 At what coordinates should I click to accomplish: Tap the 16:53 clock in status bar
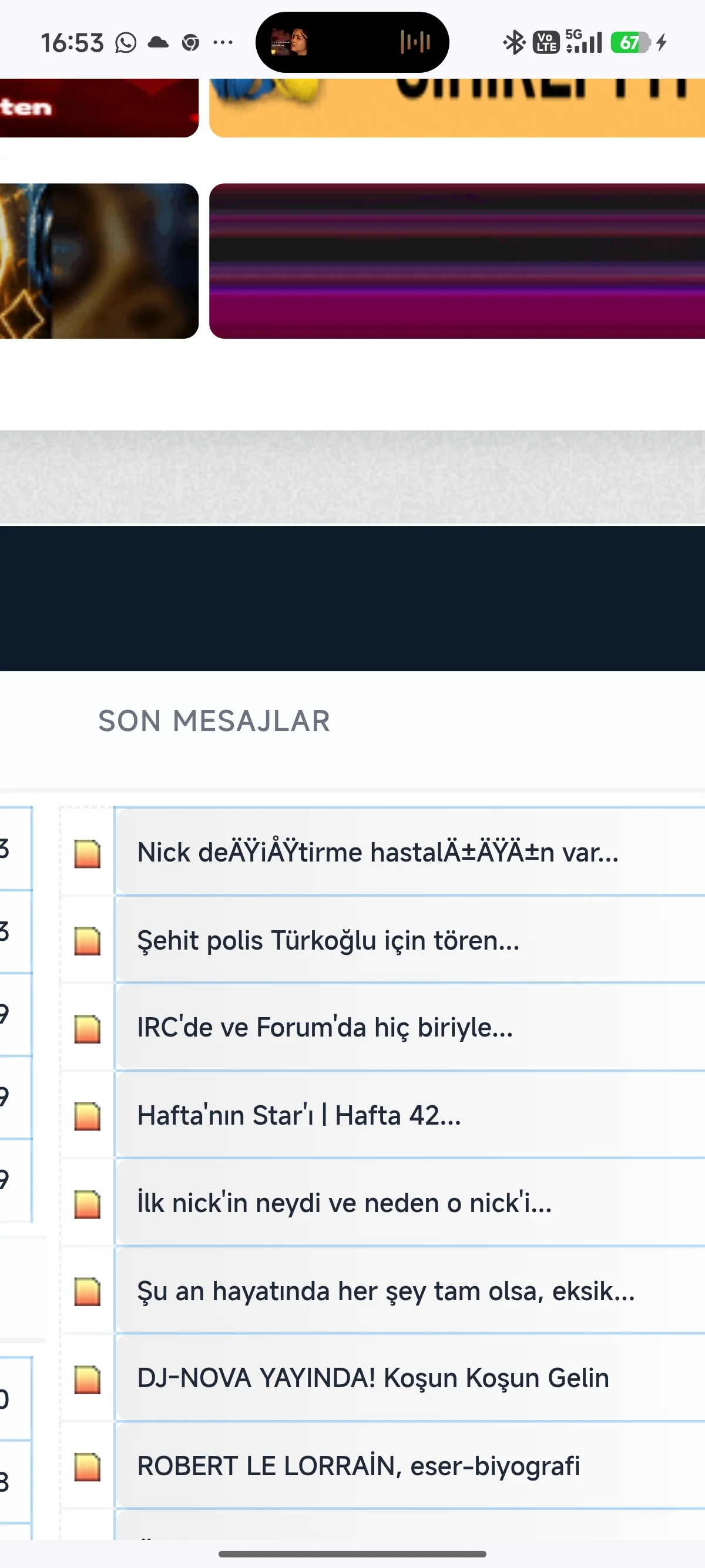(72, 43)
